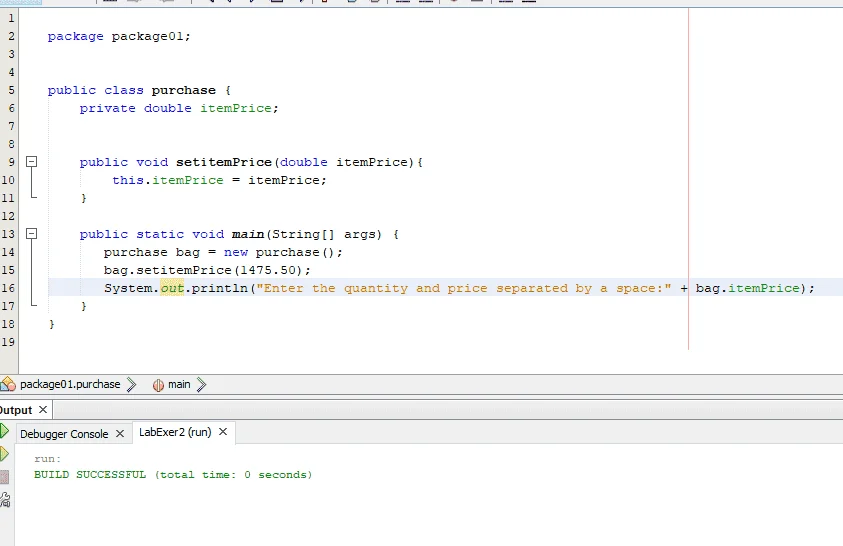Click the Stop square icon in Output sidebar

(x=4, y=477)
